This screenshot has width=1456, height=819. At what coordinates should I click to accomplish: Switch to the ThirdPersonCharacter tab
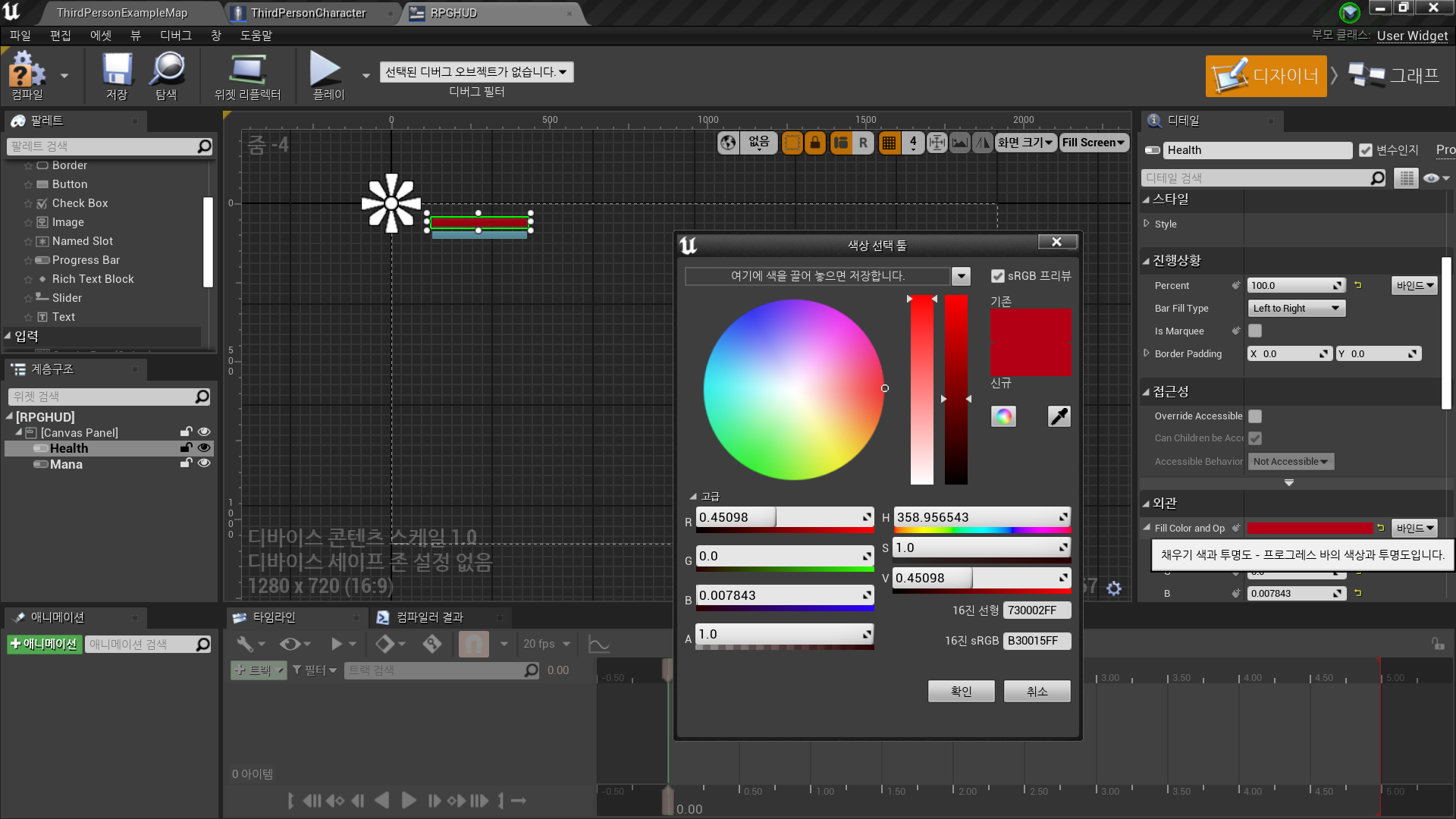(x=308, y=13)
